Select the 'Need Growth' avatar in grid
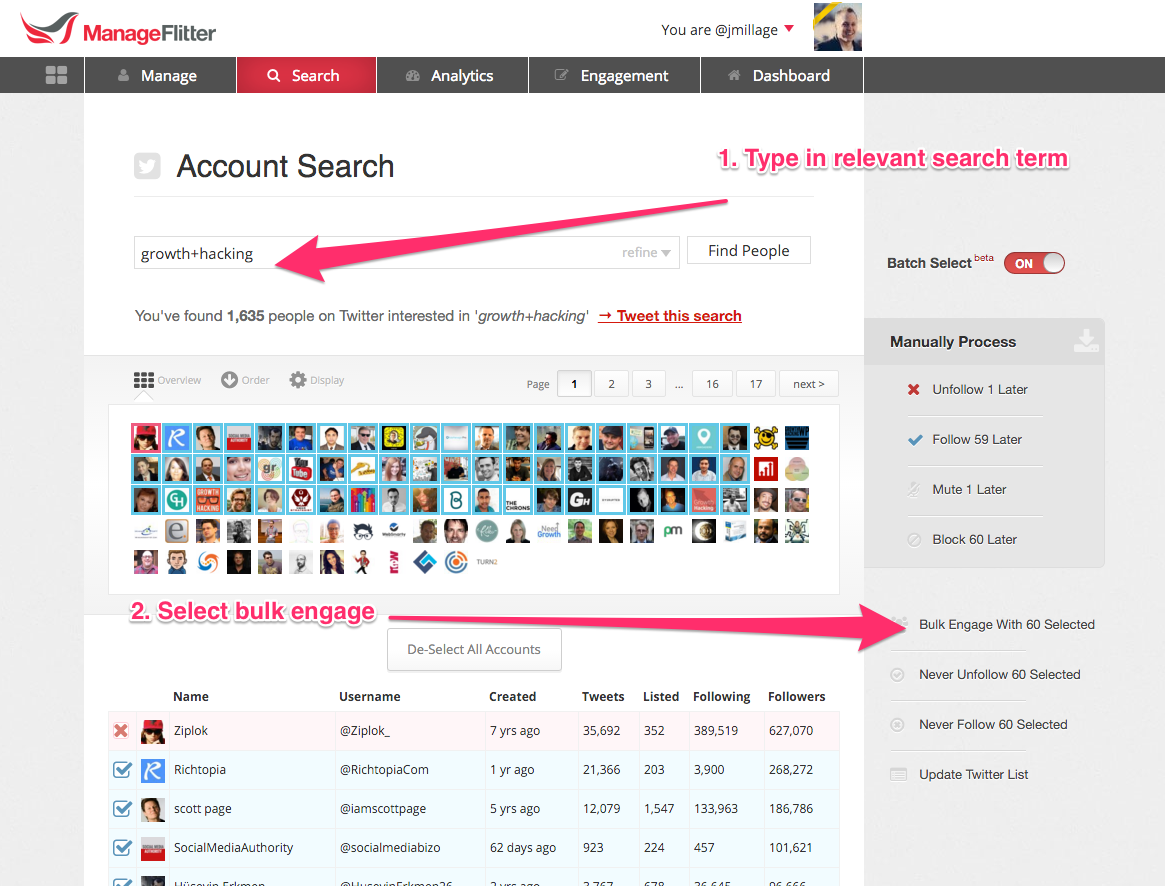The height and width of the screenshot is (886, 1165). (548, 531)
